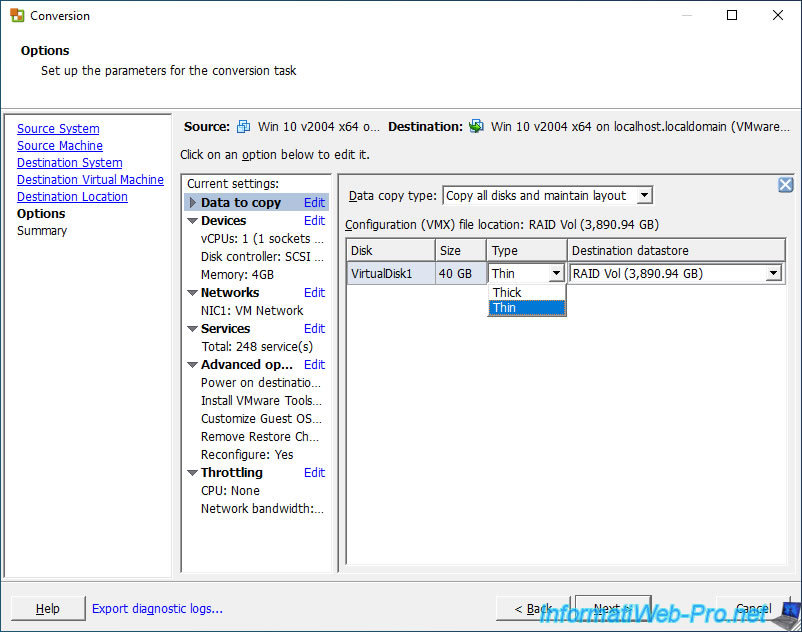The height and width of the screenshot is (632, 802).
Task: Open the Destination datastore dropdown
Action: pos(774,274)
